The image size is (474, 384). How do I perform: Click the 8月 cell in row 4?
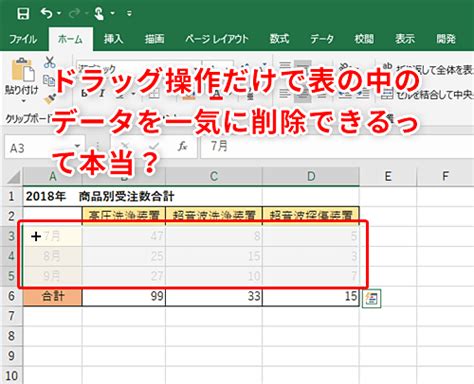coord(53,256)
